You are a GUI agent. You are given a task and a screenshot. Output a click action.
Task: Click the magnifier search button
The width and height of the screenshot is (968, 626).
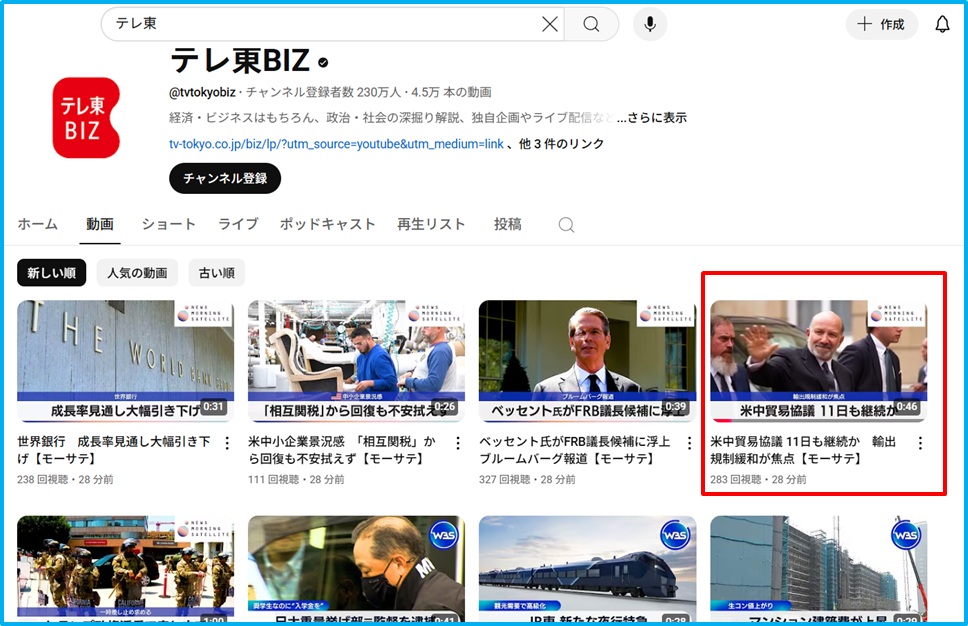591,24
